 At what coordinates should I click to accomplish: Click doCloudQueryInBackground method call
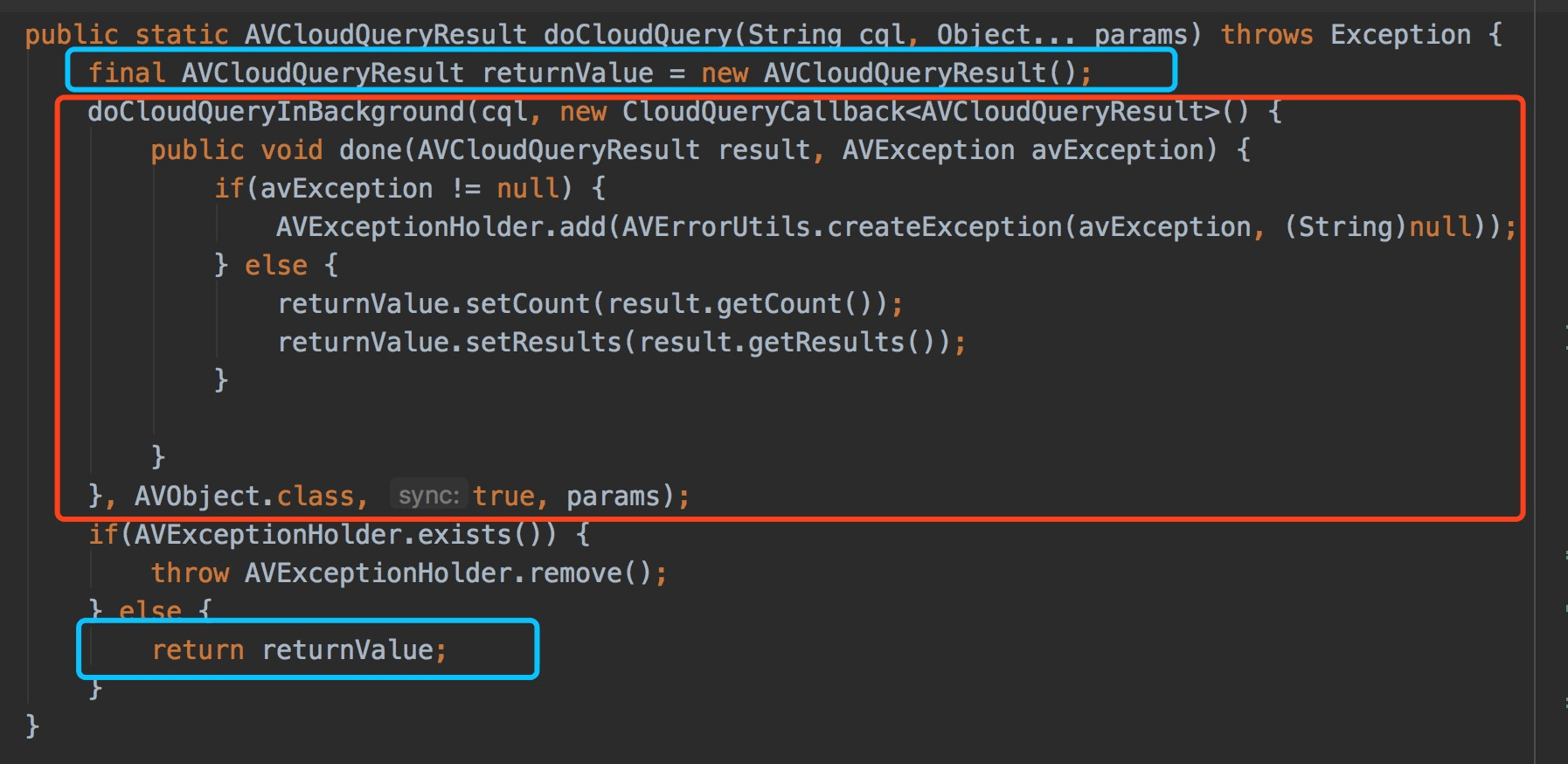(x=276, y=112)
